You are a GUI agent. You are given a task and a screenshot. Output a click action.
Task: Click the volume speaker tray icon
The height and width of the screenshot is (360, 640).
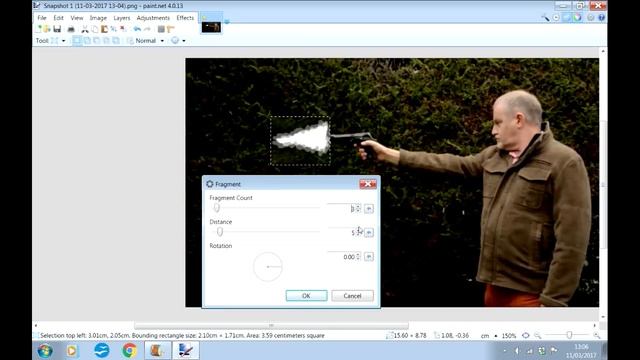pyautogui.click(x=517, y=351)
